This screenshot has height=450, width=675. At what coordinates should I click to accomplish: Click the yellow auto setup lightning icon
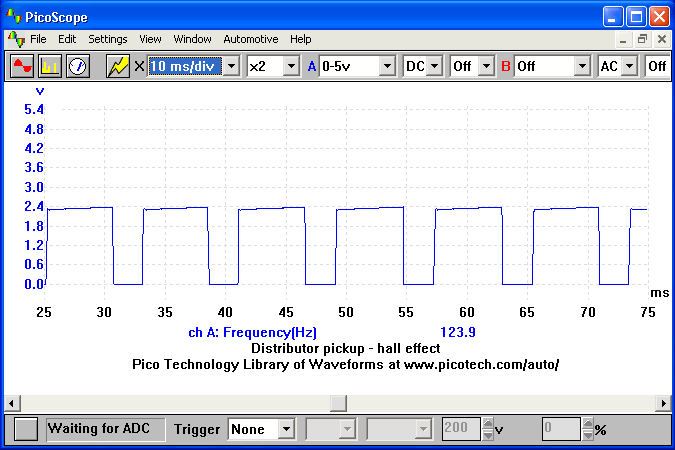point(118,66)
